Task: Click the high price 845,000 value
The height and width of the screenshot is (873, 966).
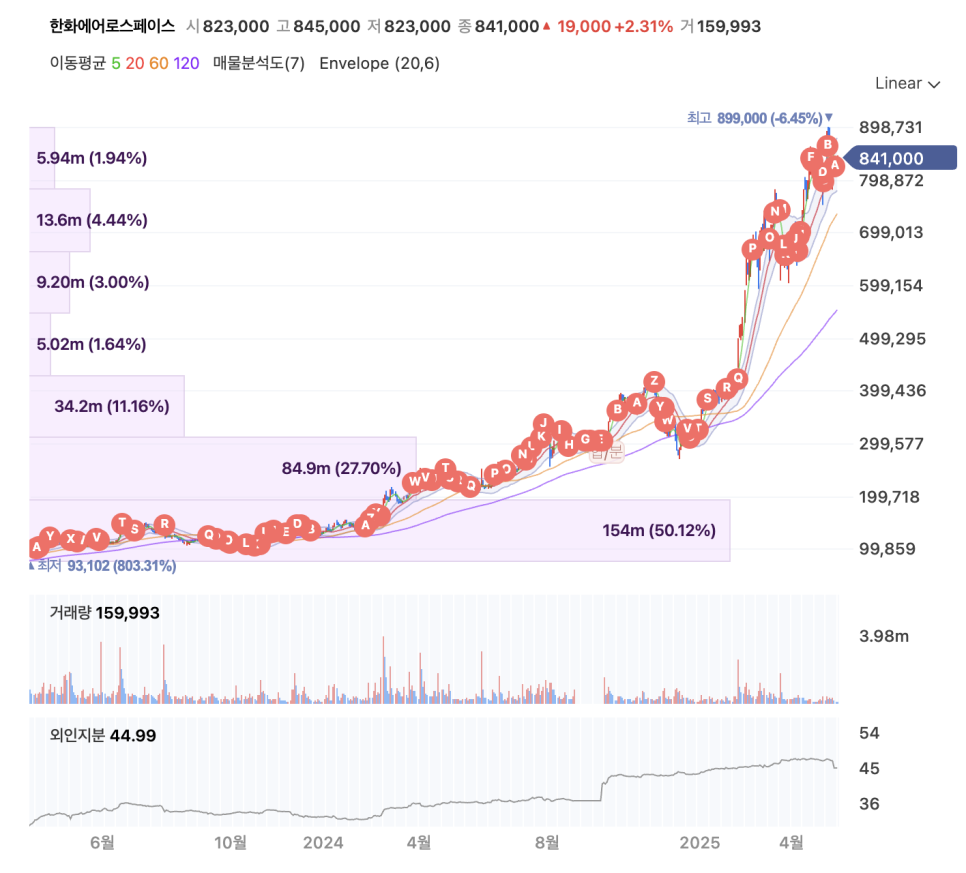Action: point(327,26)
